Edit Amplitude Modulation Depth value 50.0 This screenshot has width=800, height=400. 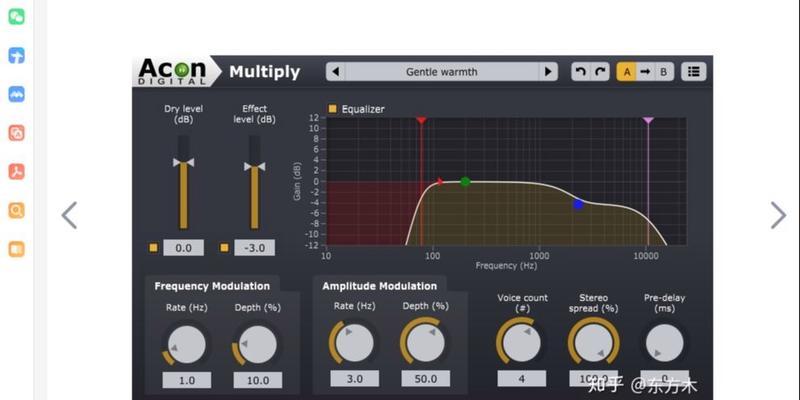click(x=426, y=379)
